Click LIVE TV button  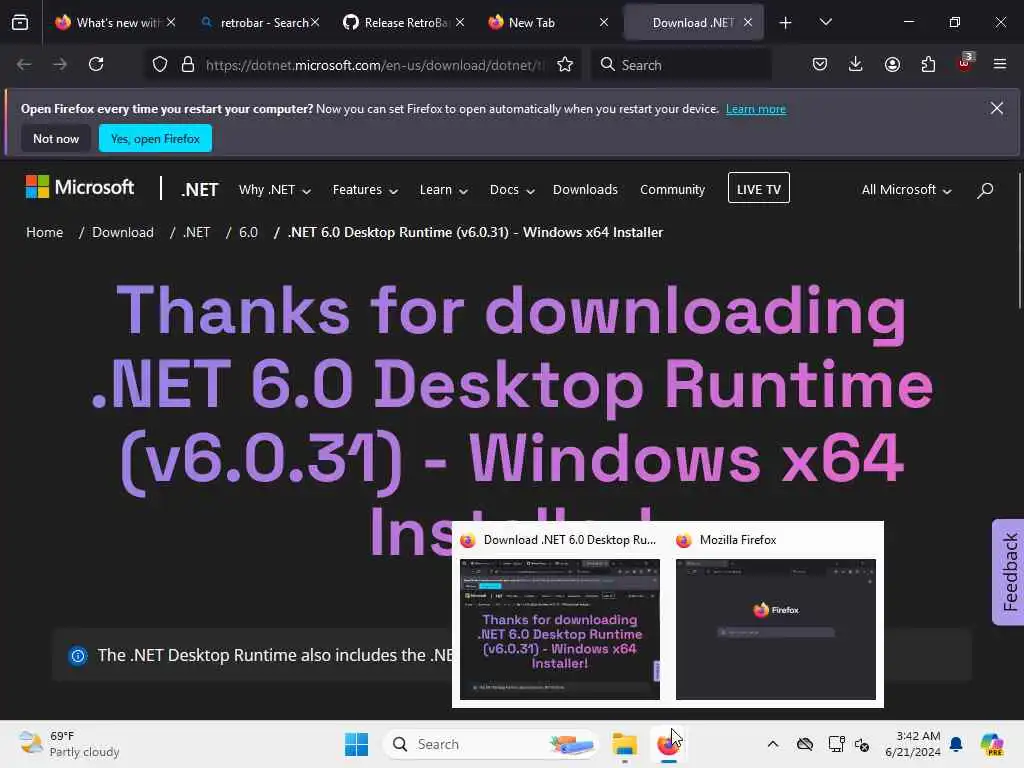tap(758, 188)
